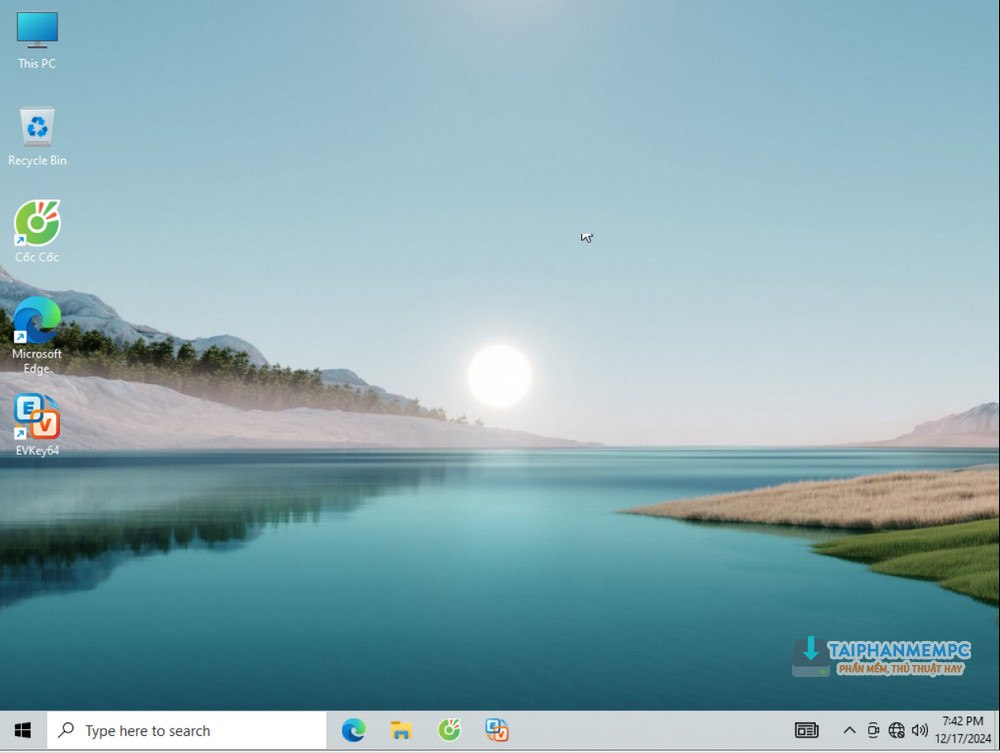Image resolution: width=1000 pixels, height=753 pixels.
Task: Click the Meet Now tray icon
Action: click(x=873, y=731)
